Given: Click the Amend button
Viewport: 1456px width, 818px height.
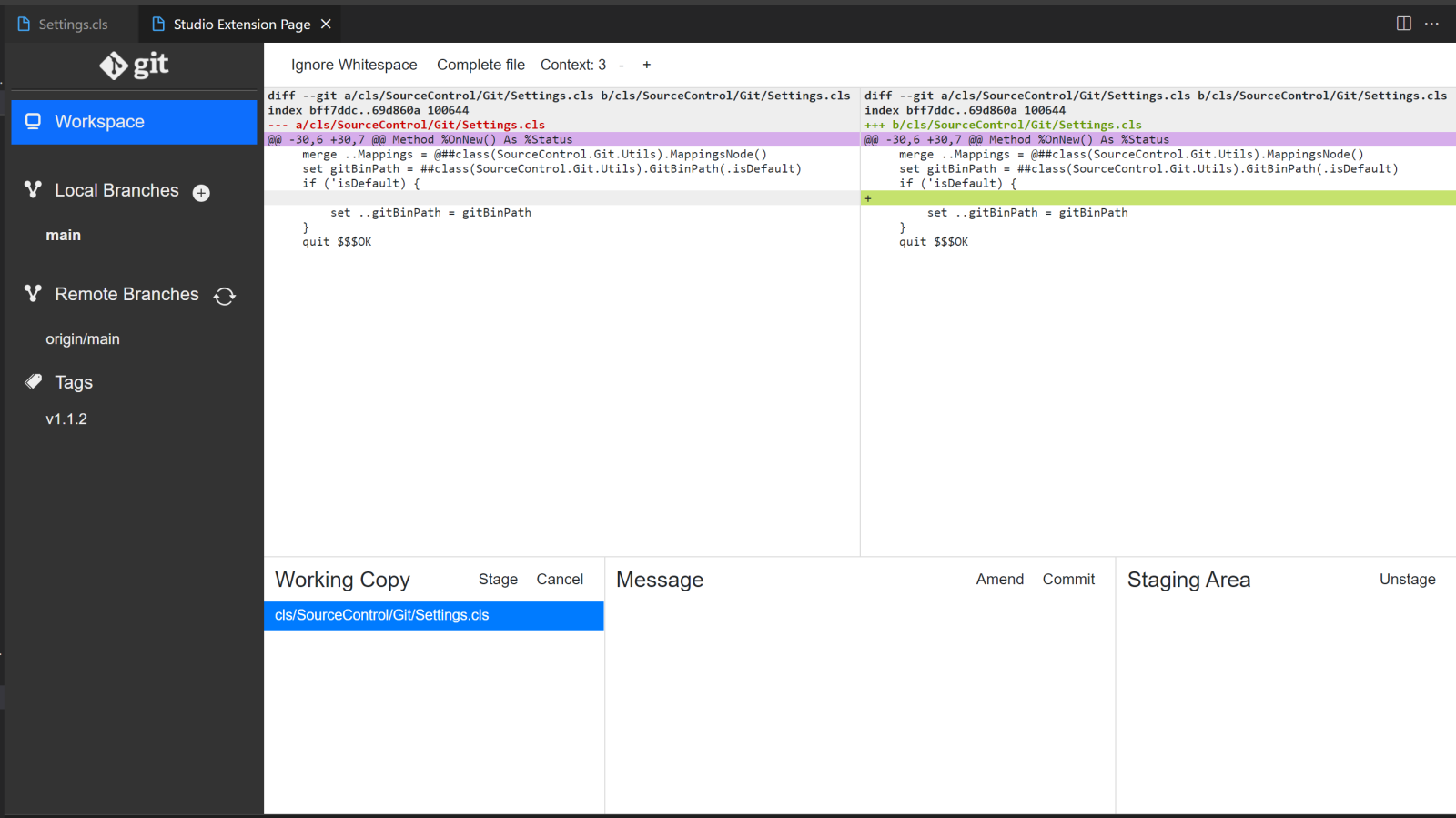Looking at the screenshot, I should coord(999,580).
